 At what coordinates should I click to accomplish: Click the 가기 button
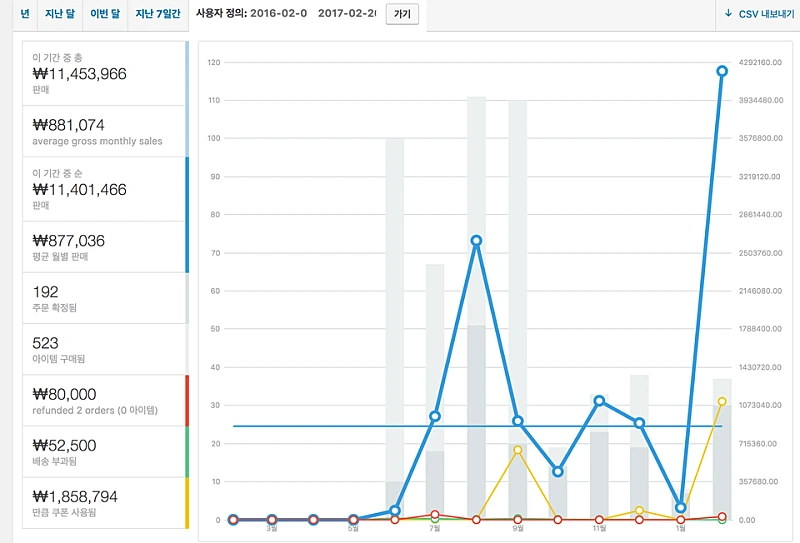(x=402, y=14)
